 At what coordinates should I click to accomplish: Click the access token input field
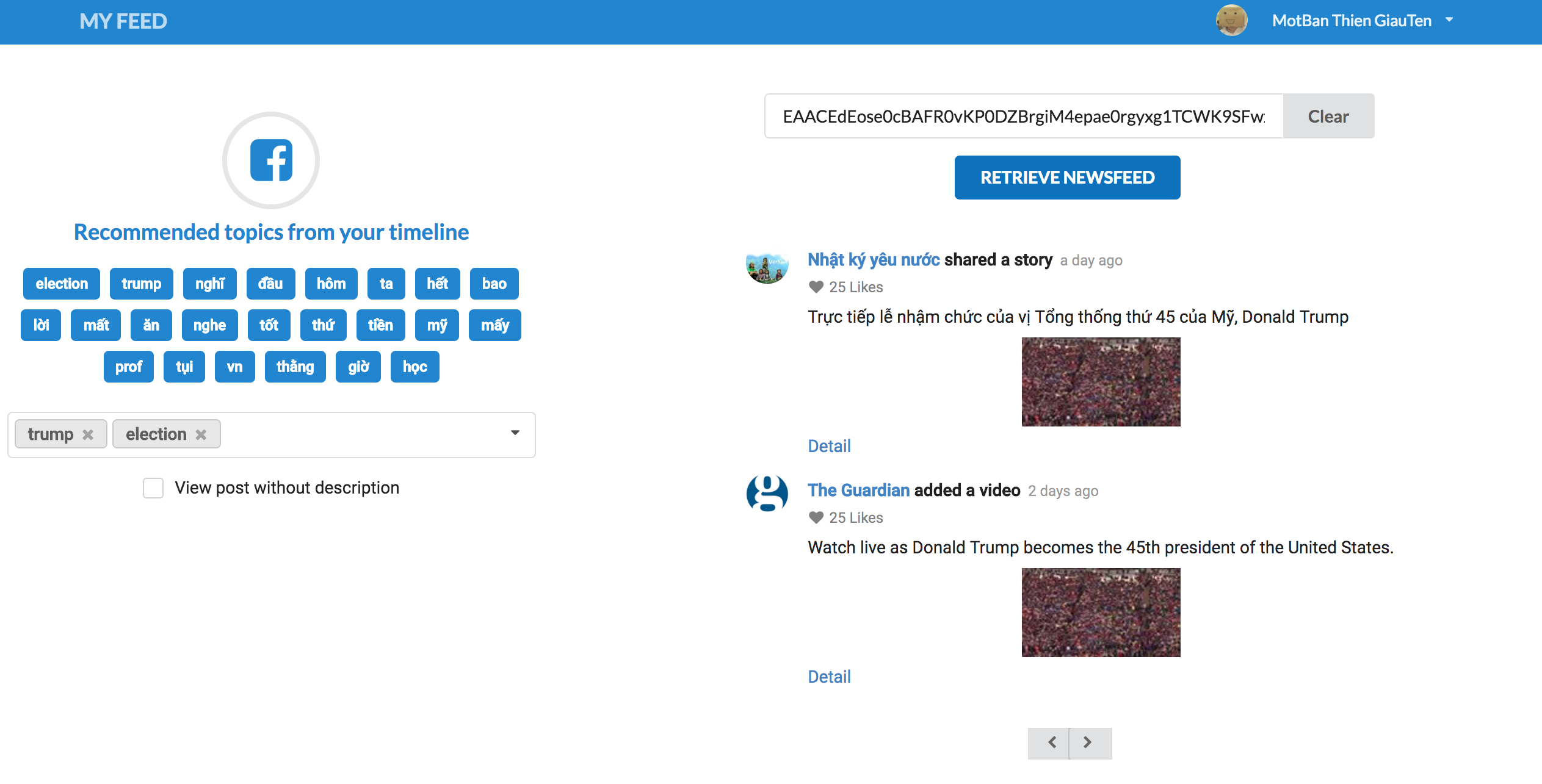[1023, 116]
